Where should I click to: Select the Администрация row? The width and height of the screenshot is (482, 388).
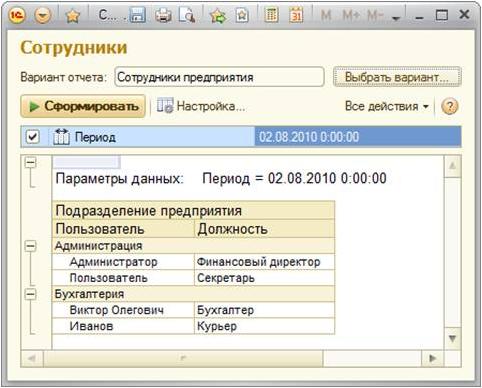[193, 246]
